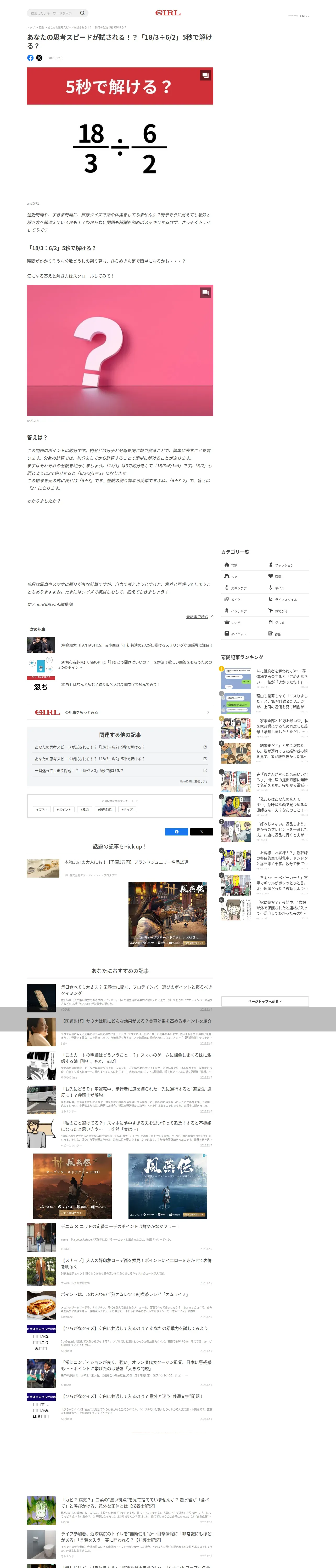
Task: Open the 【忽ち】はなんと読む article
Action: (x=120, y=685)
